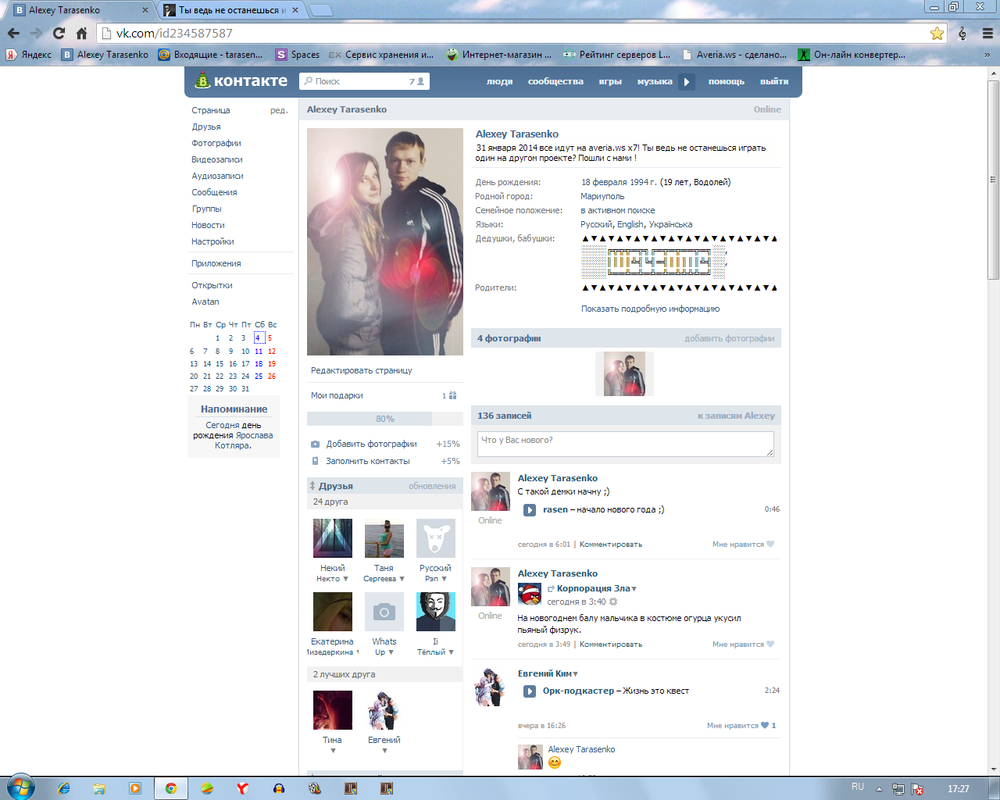Expand dropdown arrow under friend Таня Сергеева
The image size is (1000, 800).
(402, 579)
